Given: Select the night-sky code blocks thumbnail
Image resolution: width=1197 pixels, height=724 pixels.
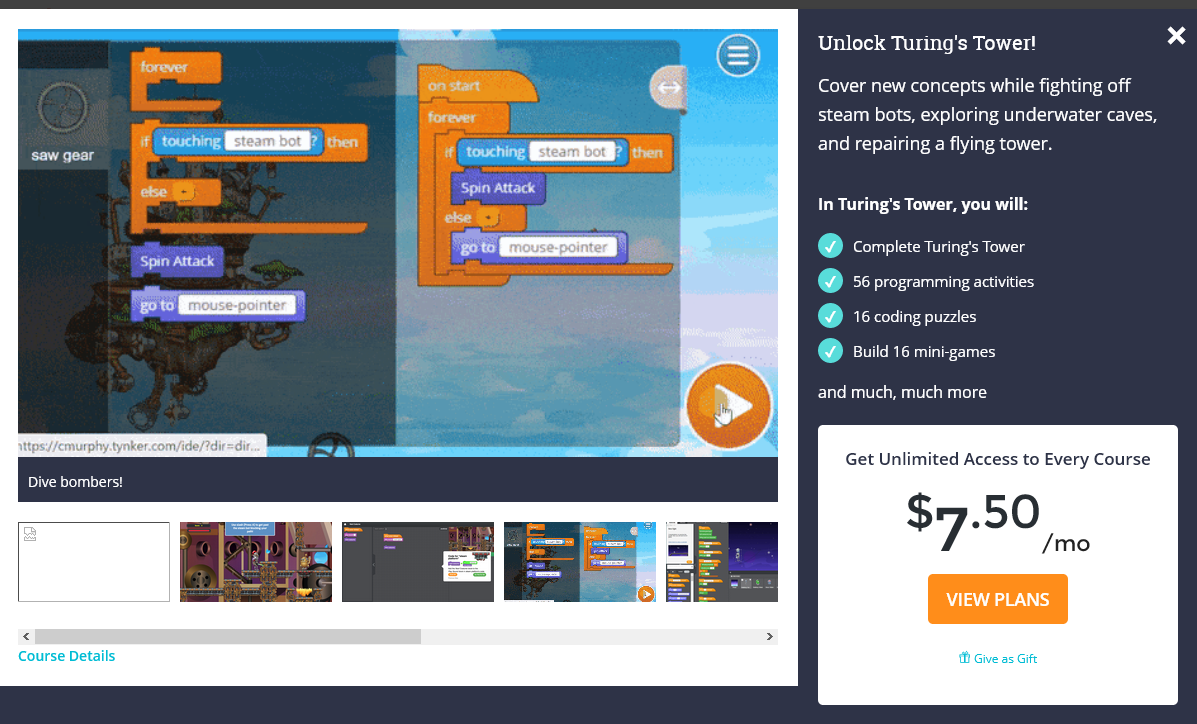Looking at the screenshot, I should click(x=722, y=562).
